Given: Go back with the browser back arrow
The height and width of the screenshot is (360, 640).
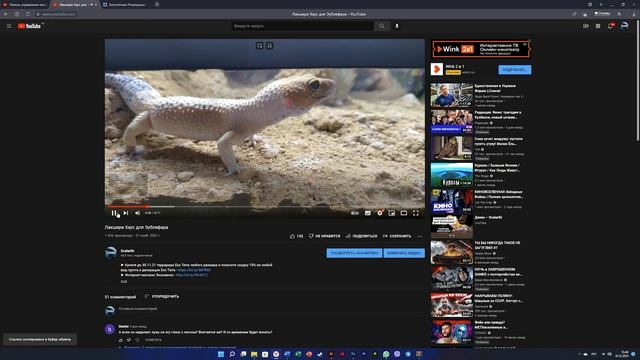Looking at the screenshot, I should [6, 14].
